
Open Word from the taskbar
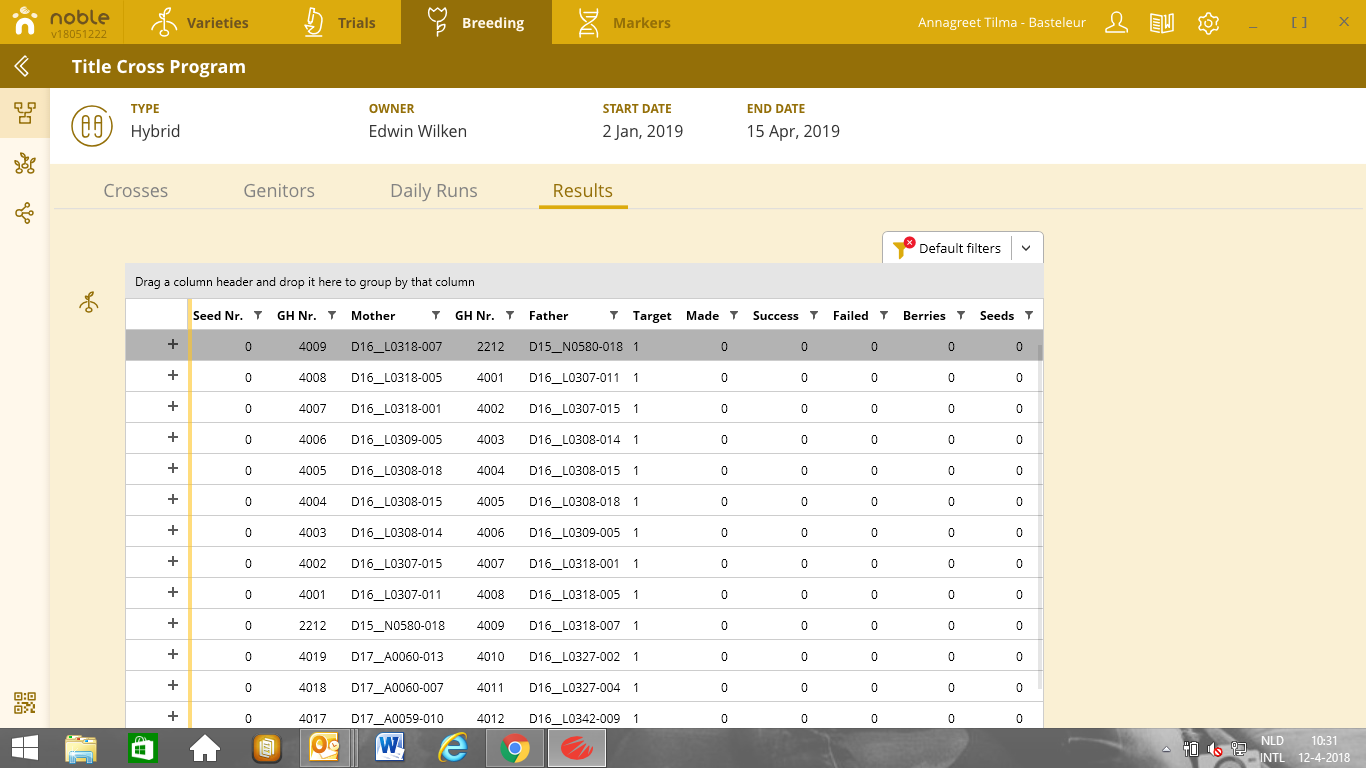point(389,748)
